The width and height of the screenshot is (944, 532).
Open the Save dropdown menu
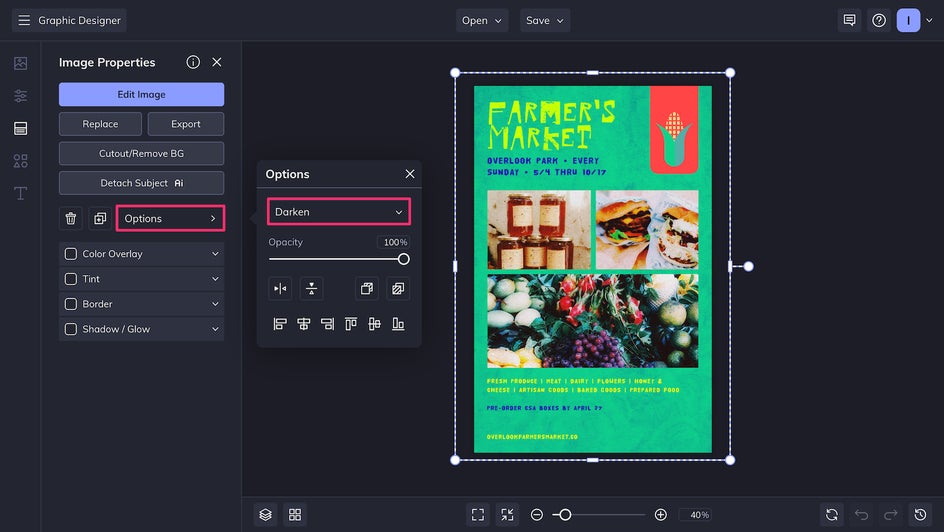click(545, 20)
